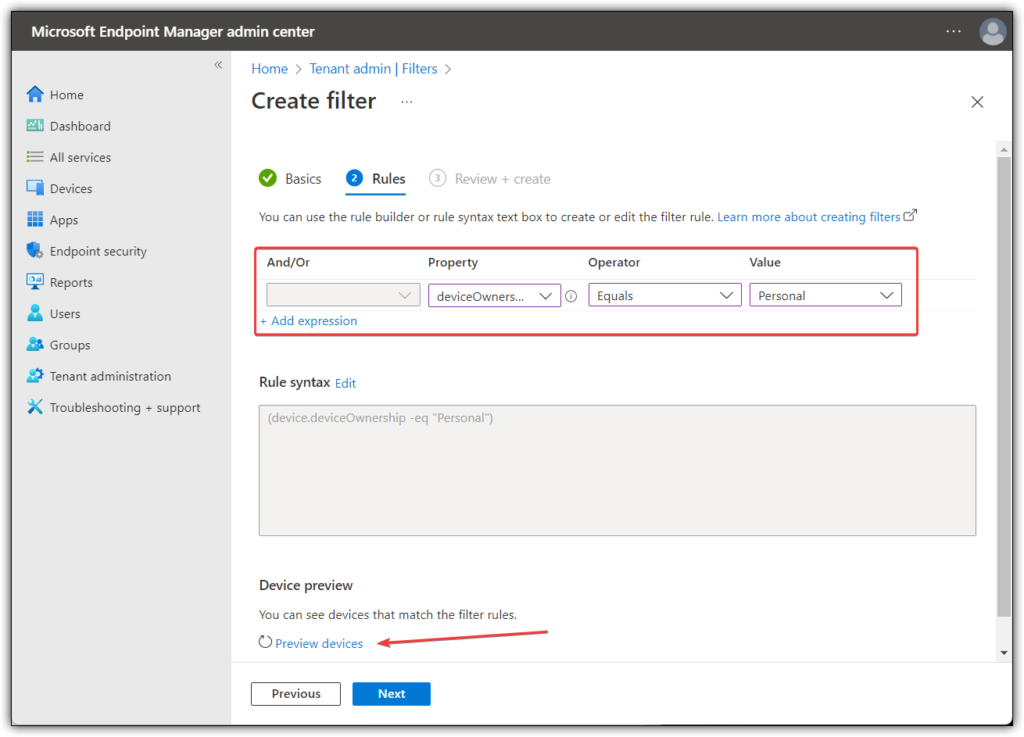Click Edit next to Rule syntax
Screen dimensions: 1024x737
coord(345,383)
